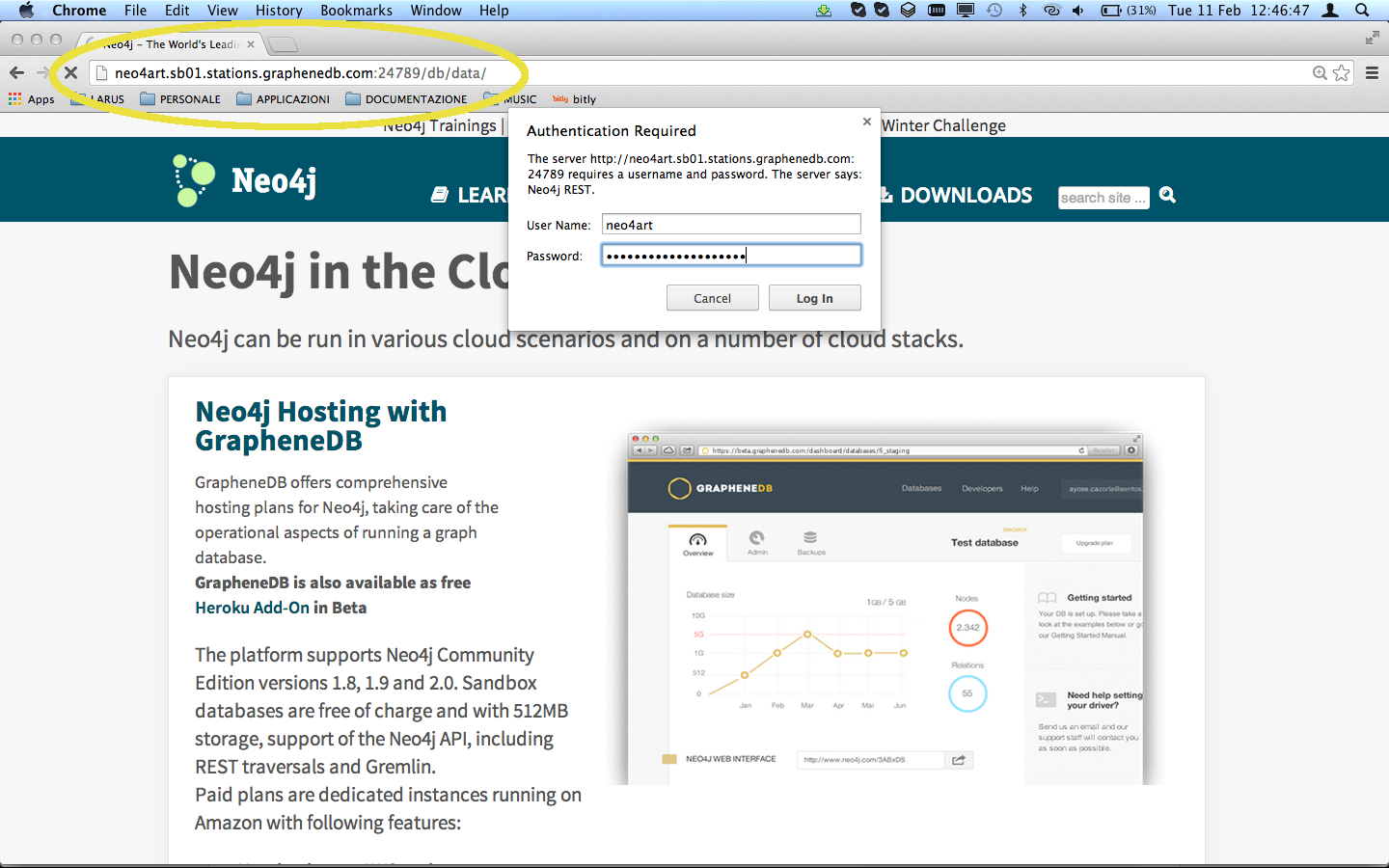Bookmark this page with the star icon
1389x868 pixels.
(x=1342, y=72)
